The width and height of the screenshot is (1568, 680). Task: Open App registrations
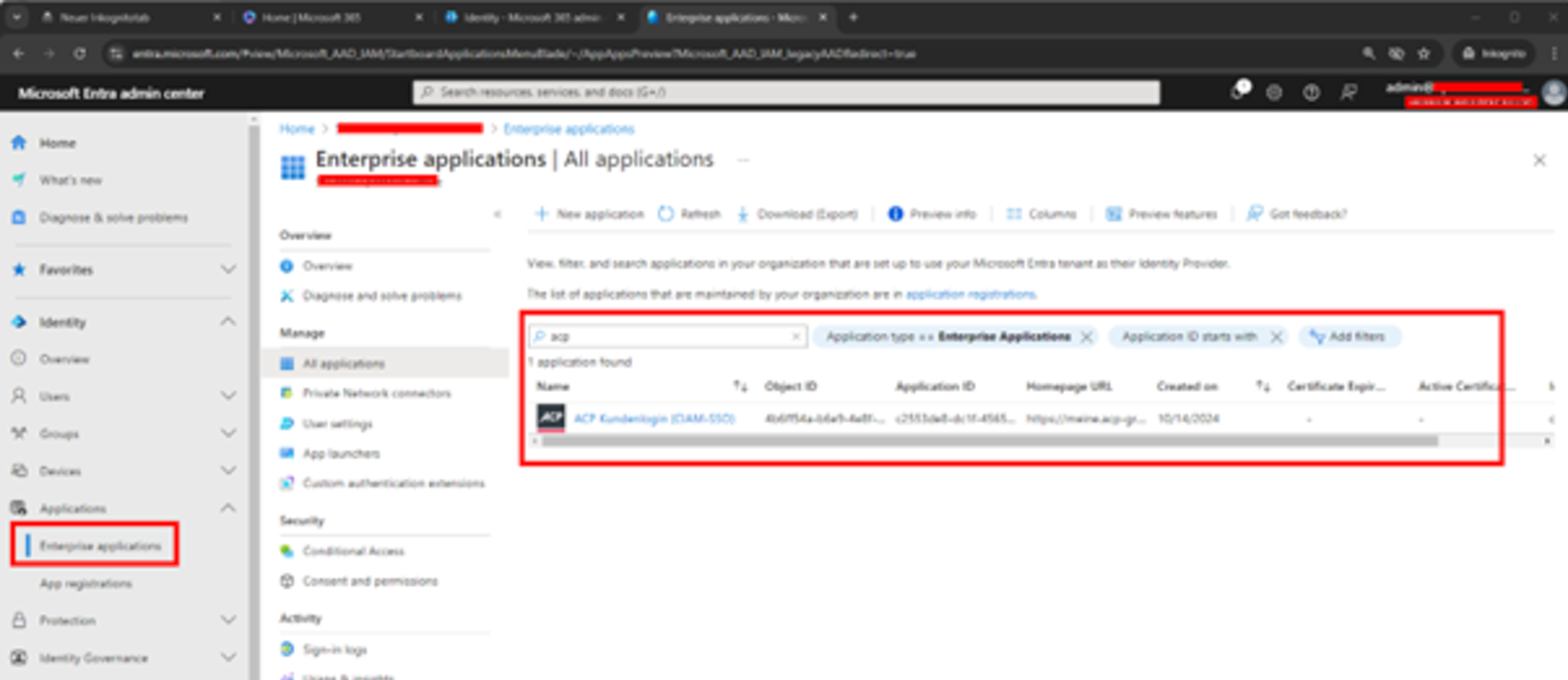click(85, 583)
